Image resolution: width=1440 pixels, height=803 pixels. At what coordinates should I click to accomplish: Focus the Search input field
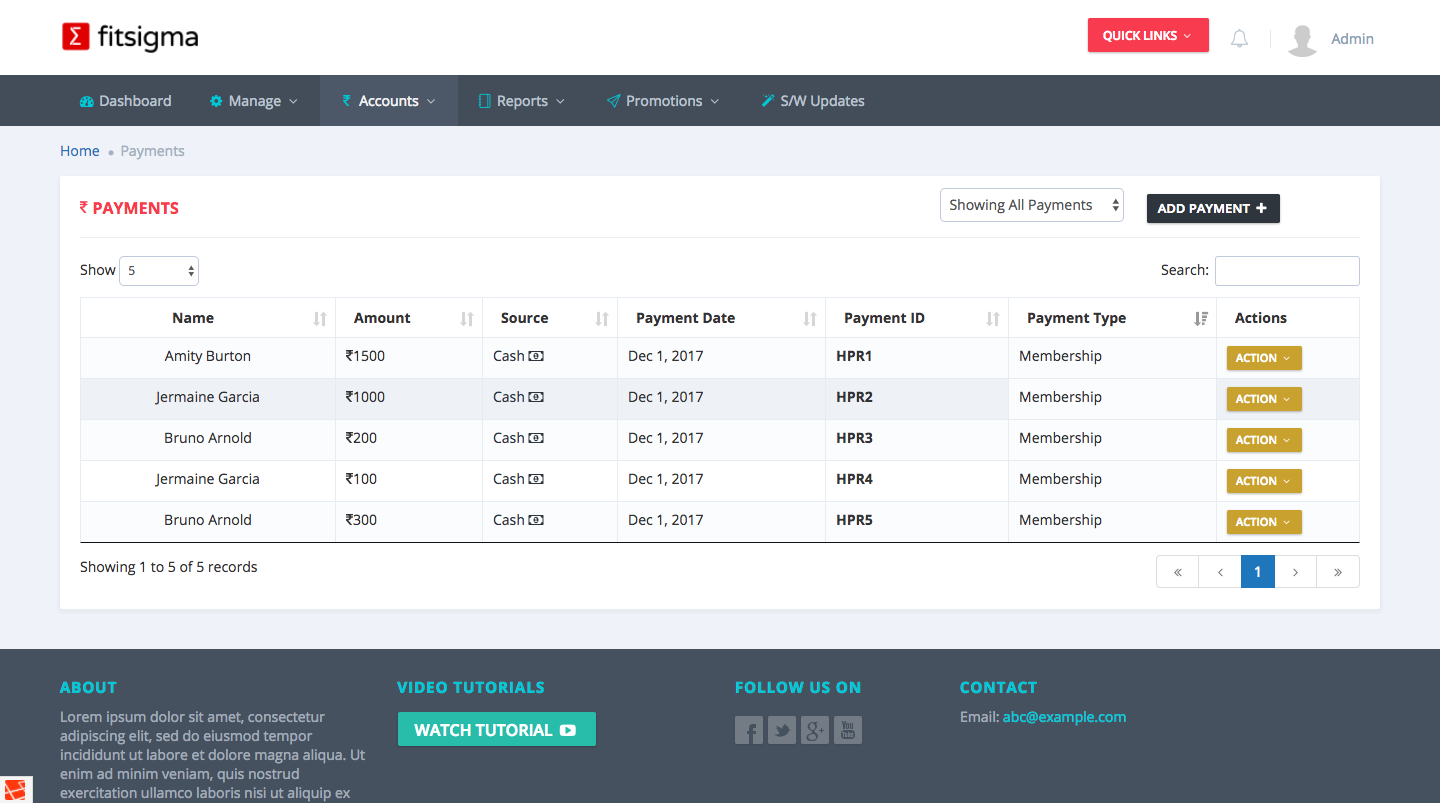click(1286, 270)
